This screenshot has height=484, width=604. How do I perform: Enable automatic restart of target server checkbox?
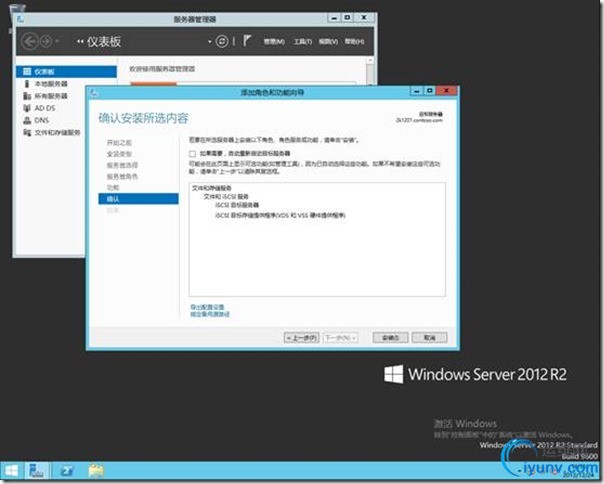pos(192,154)
